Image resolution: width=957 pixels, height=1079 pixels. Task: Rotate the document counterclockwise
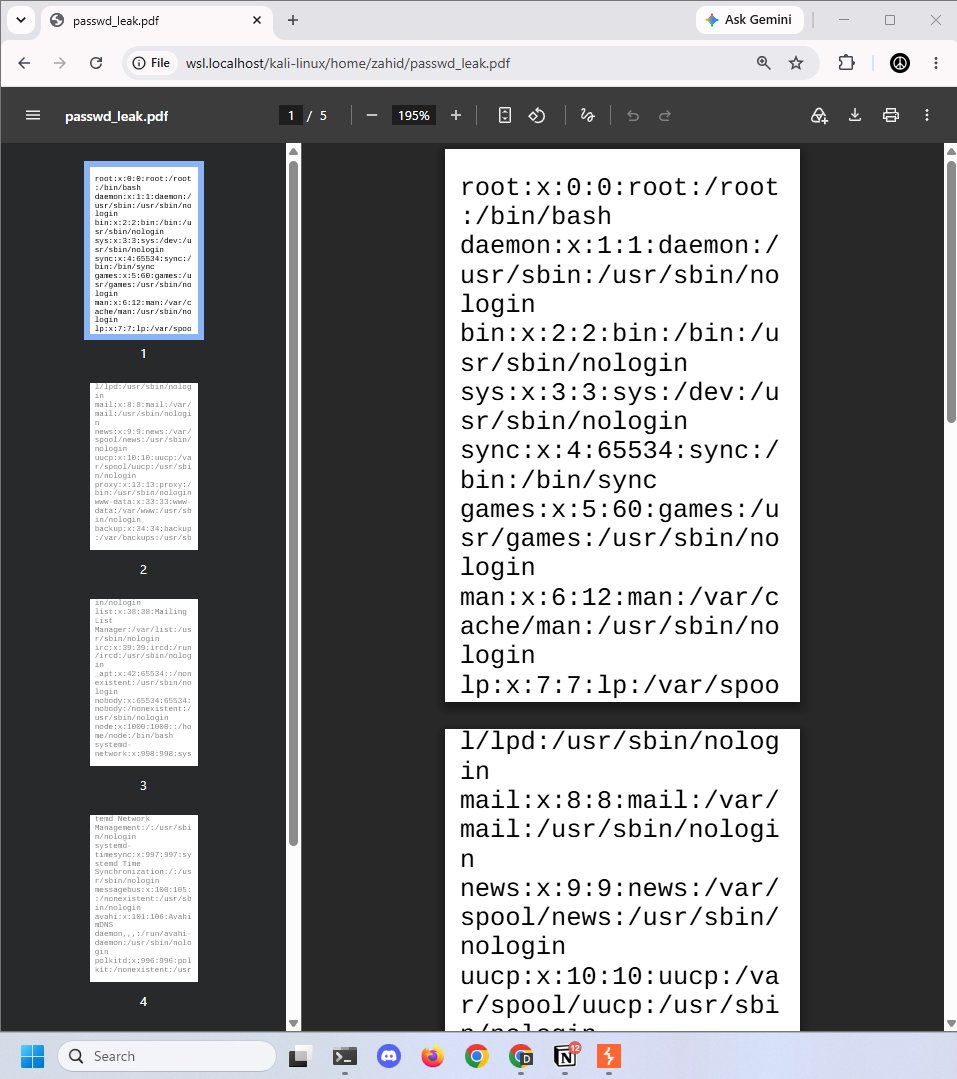(537, 116)
